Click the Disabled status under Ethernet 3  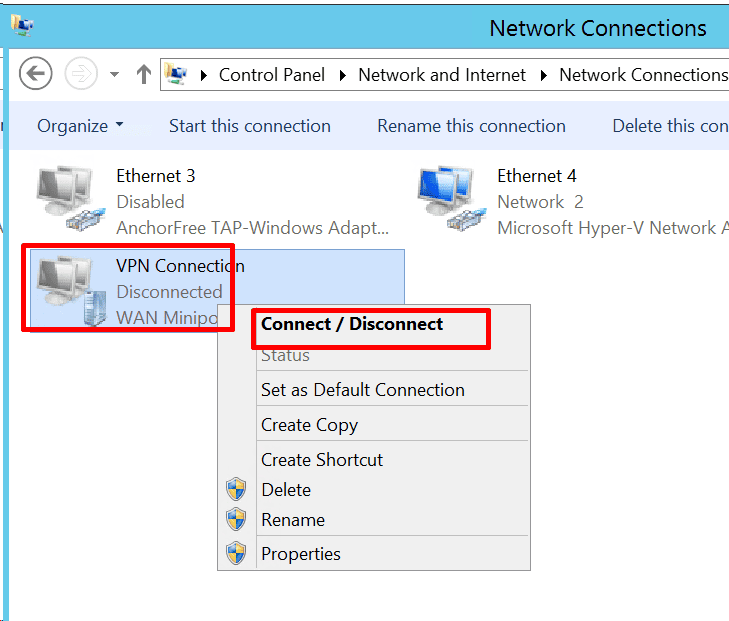tap(150, 202)
